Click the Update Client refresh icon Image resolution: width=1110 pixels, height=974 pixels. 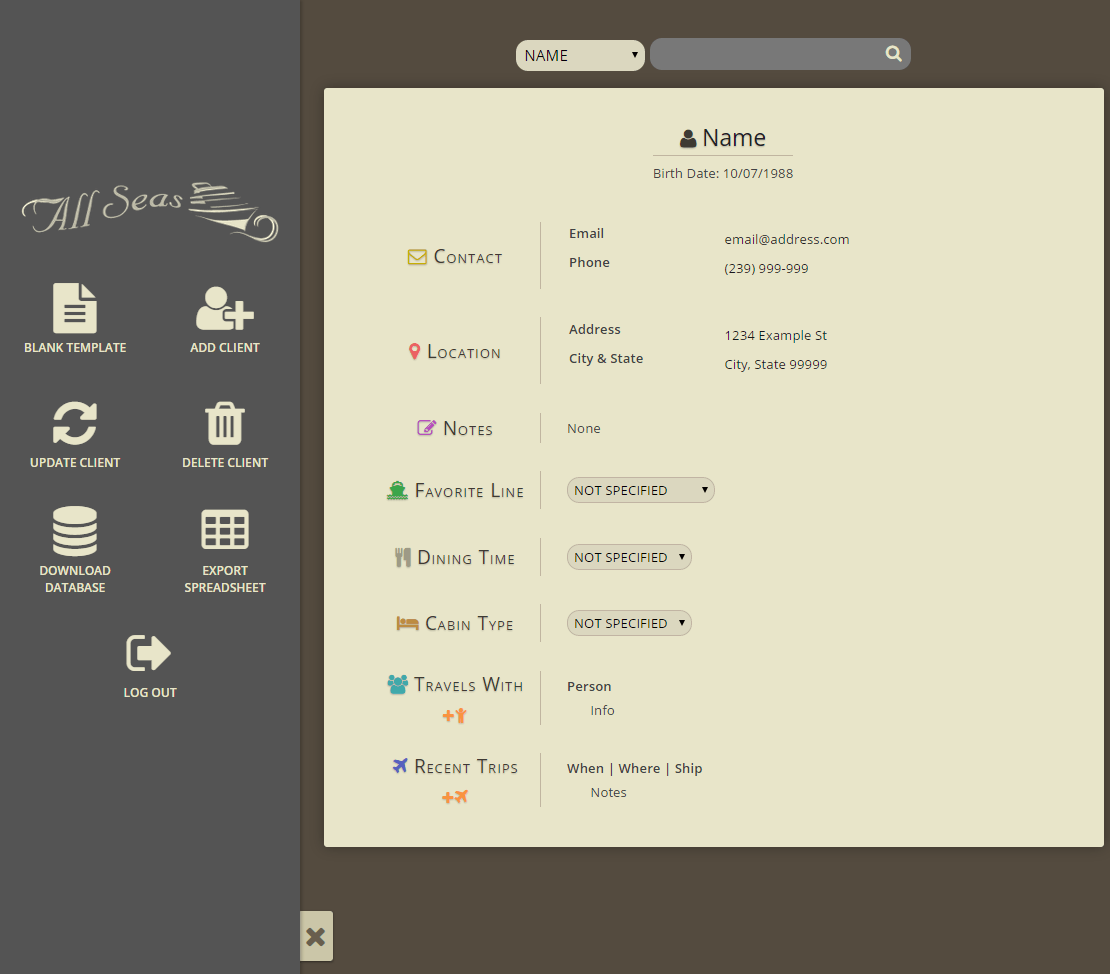tap(75, 423)
